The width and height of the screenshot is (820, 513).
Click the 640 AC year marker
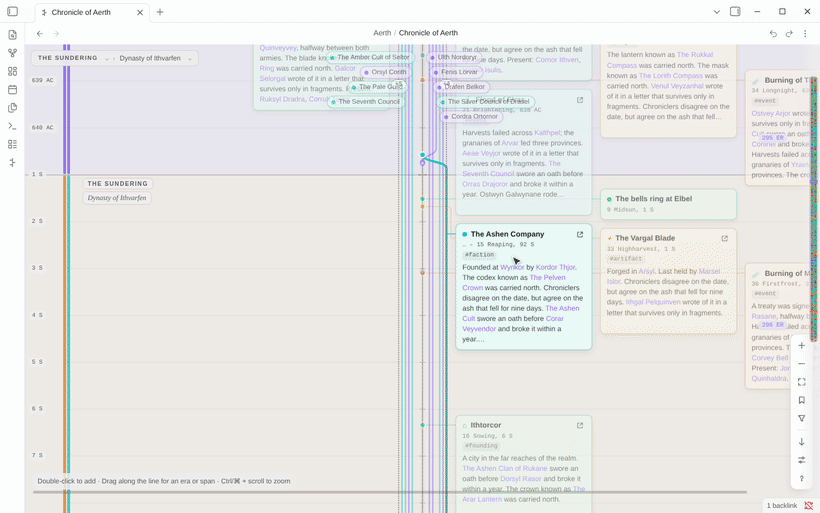point(42,128)
